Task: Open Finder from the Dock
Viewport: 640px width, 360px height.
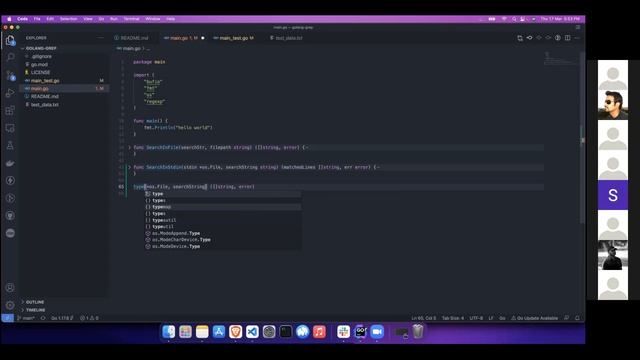Action: click(169, 332)
